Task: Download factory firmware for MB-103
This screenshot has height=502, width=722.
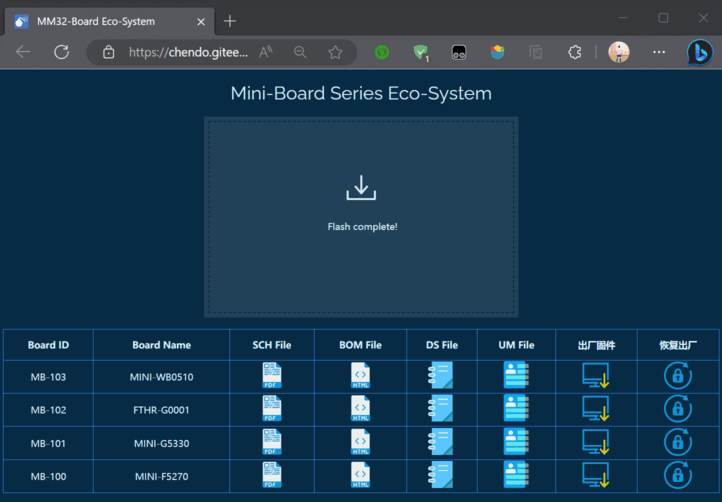Action: 596,376
